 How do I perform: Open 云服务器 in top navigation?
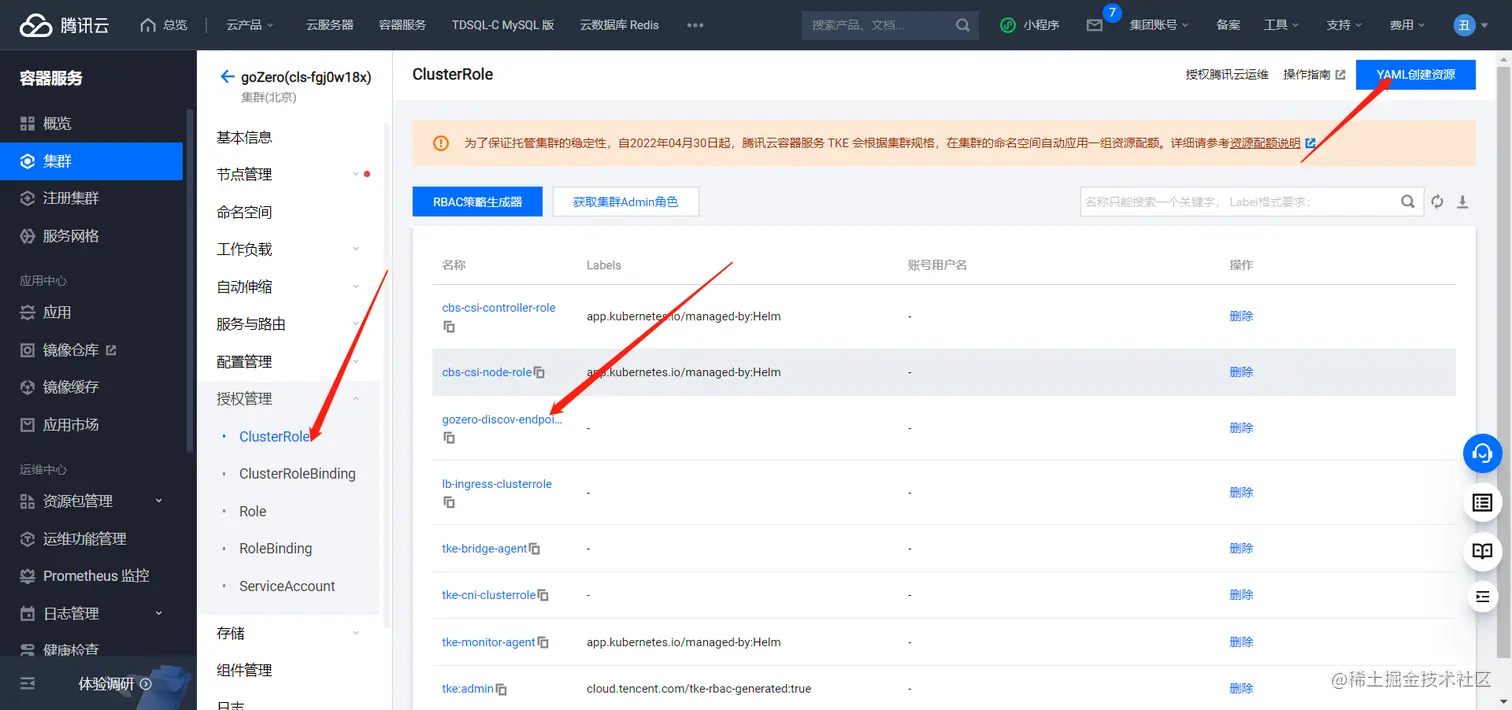point(330,25)
